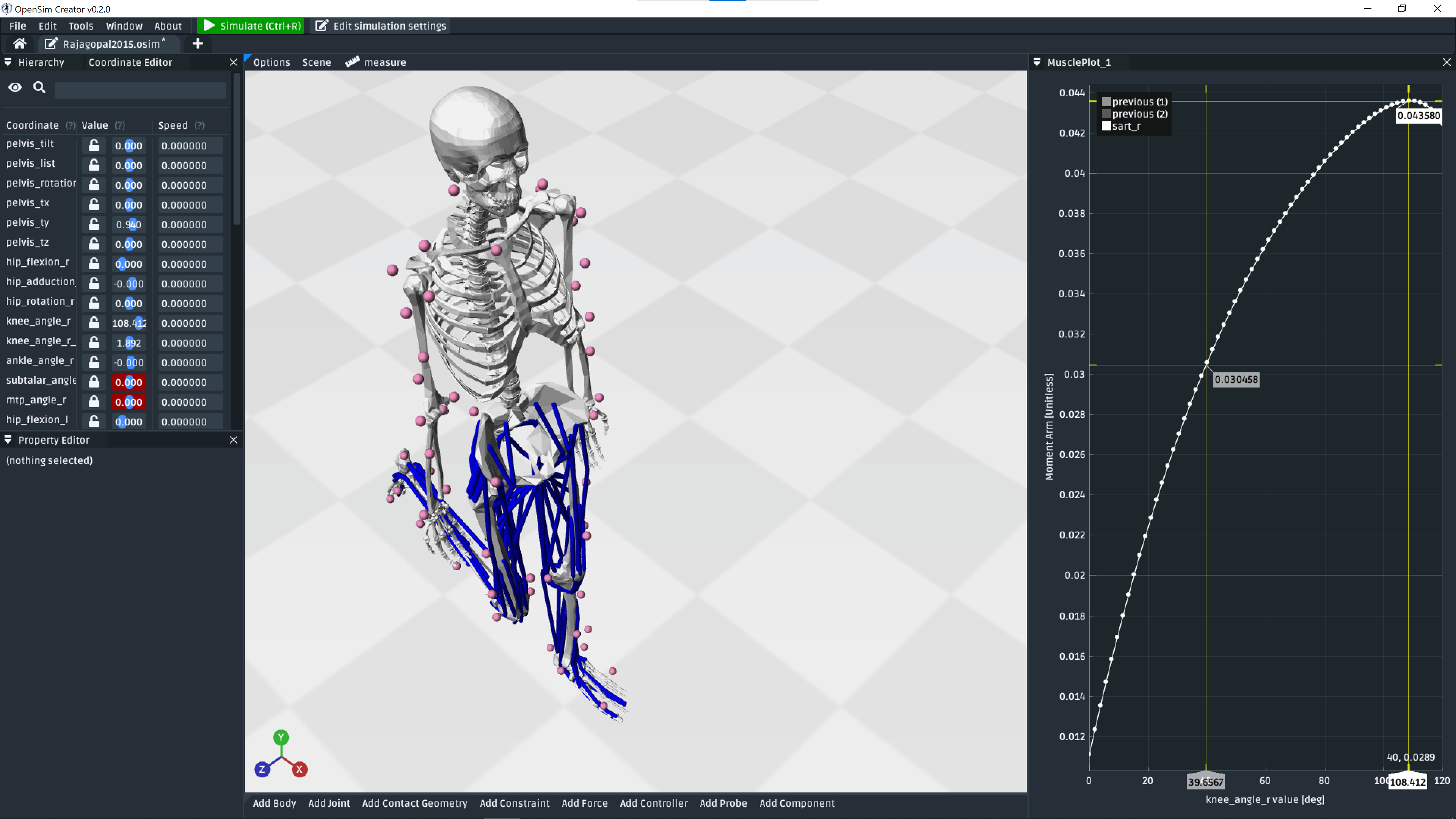
Task: Toggle the eye visibility icon in the Hierarchy panel
Action: tap(15, 88)
